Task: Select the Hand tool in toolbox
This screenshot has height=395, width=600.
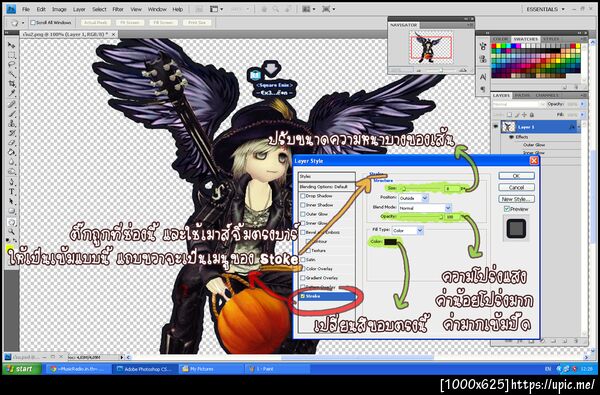Action: pos(12,222)
